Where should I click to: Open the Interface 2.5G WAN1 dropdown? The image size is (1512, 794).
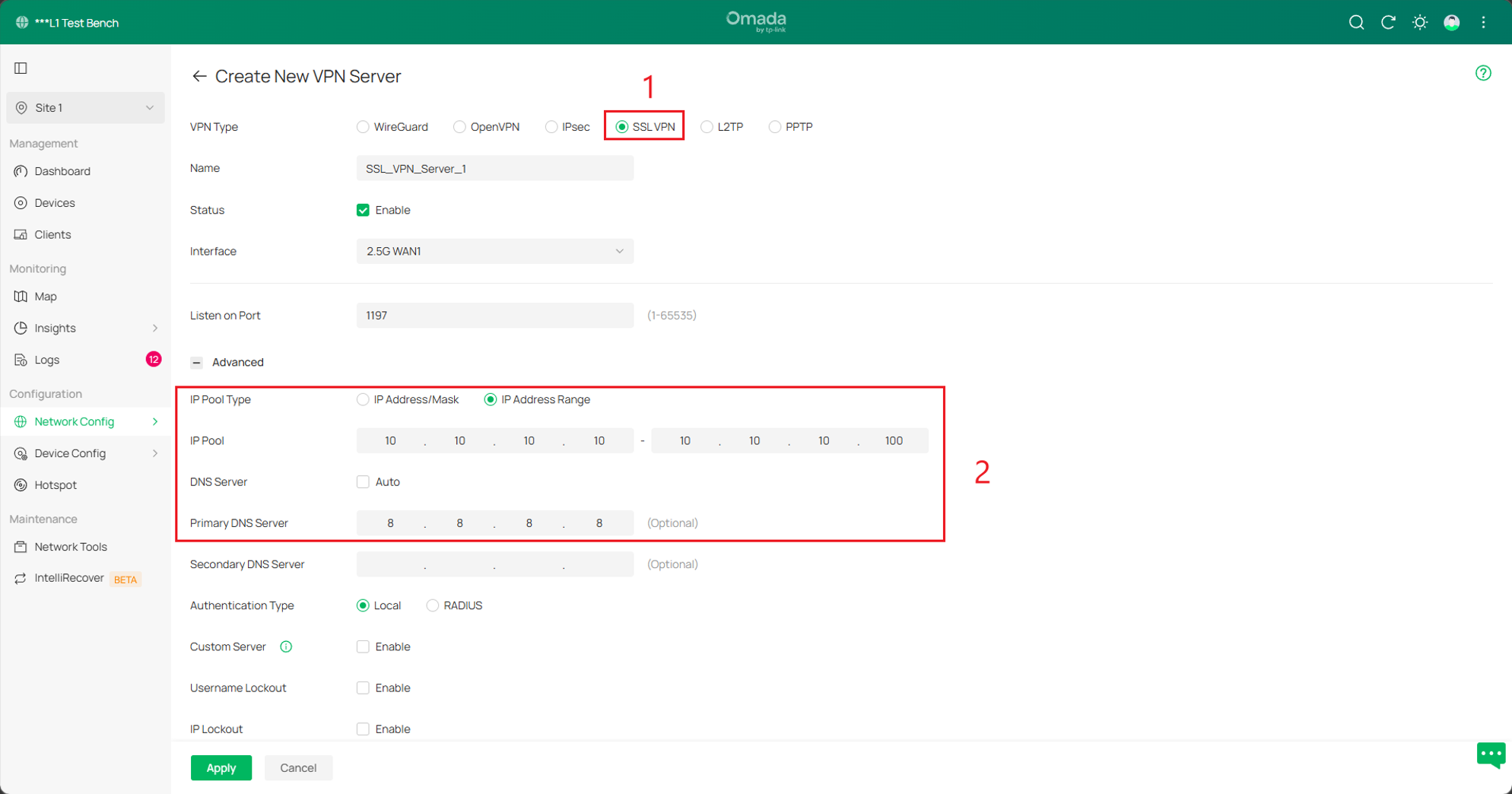pyautogui.click(x=495, y=251)
